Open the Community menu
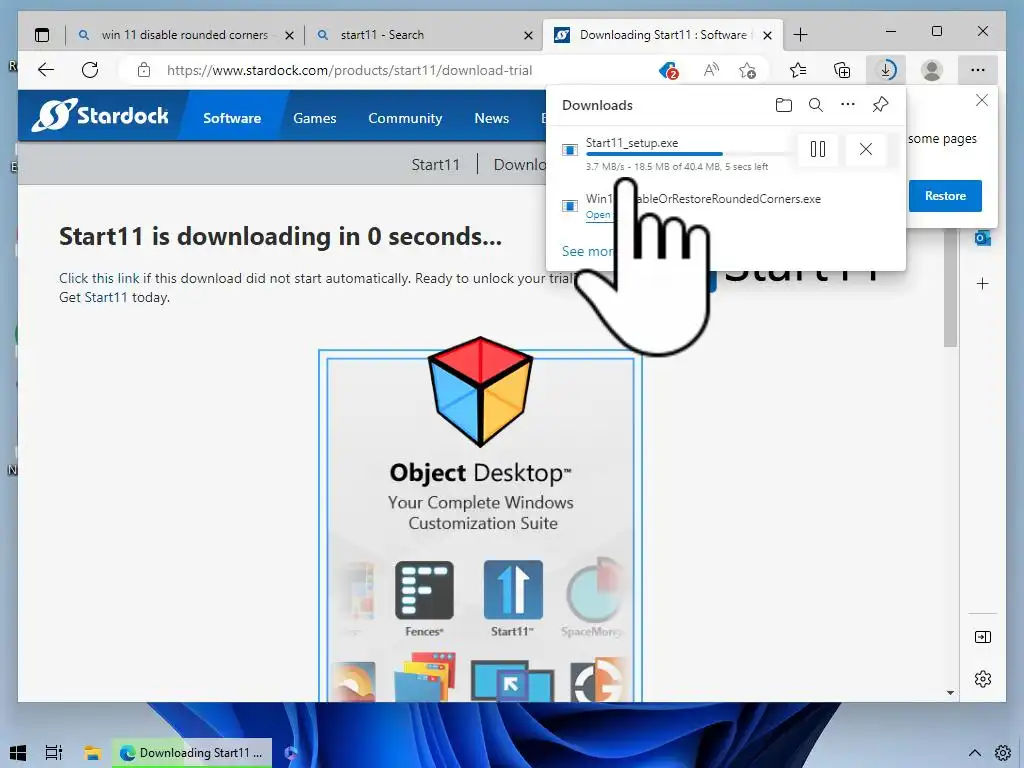 pos(405,118)
